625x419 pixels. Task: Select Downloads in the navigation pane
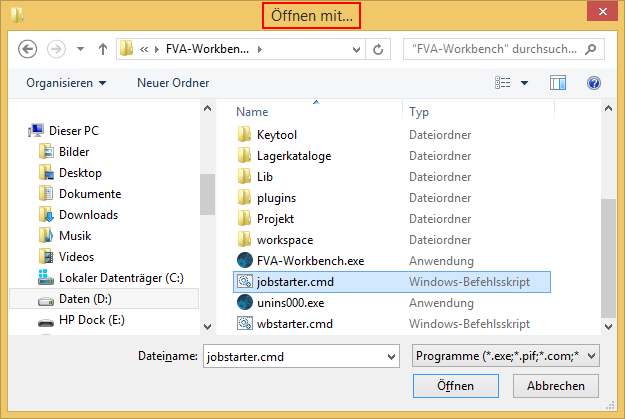pyautogui.click(x=88, y=215)
